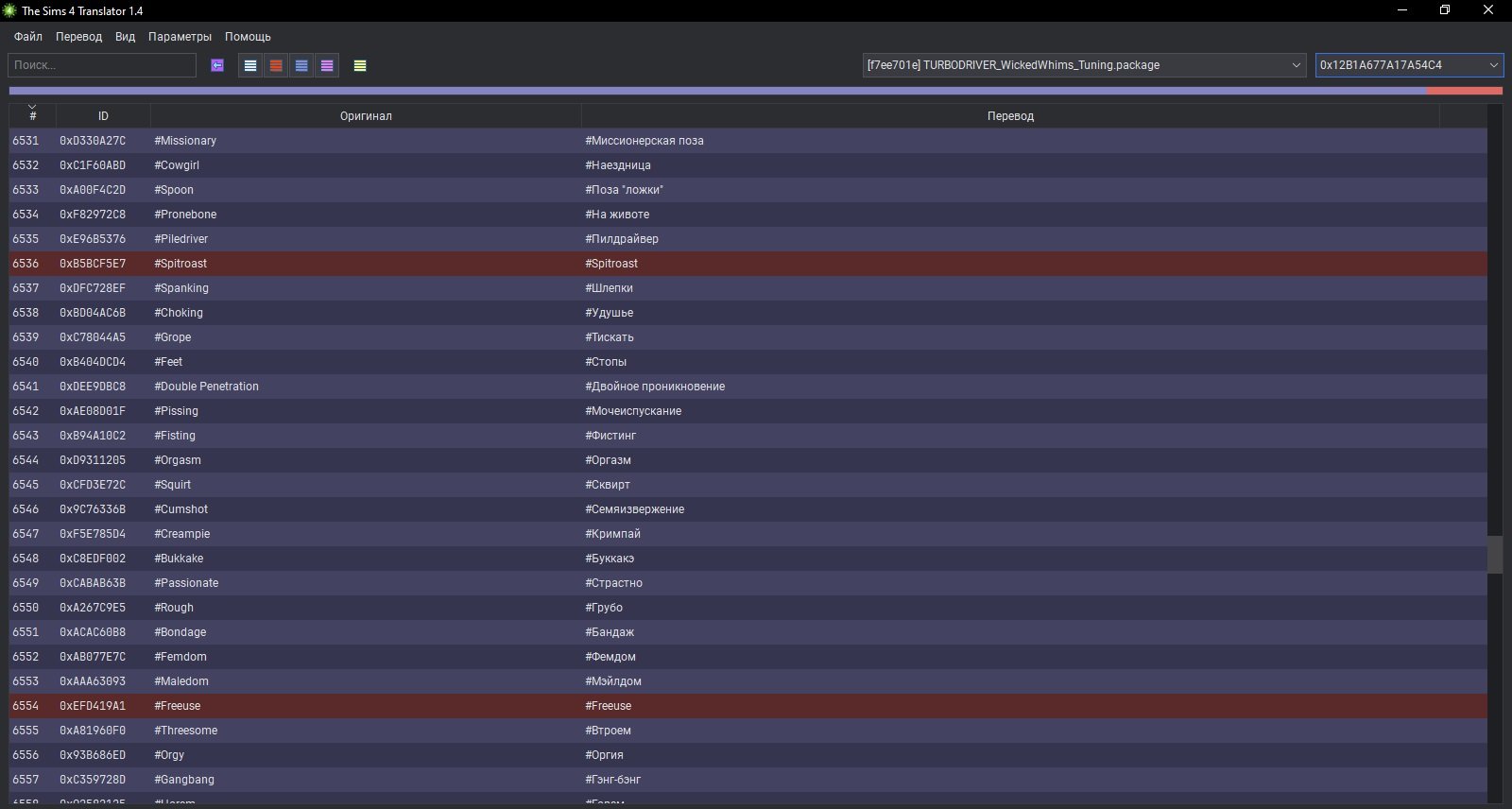Click the vertical scrollbar thumb
Screen dimensions: 1512x809
click(1494, 555)
